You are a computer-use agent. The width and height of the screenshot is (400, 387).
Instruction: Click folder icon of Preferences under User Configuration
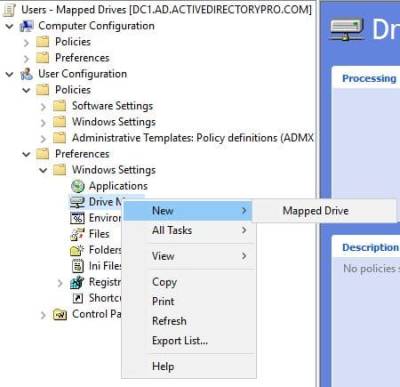pos(43,154)
